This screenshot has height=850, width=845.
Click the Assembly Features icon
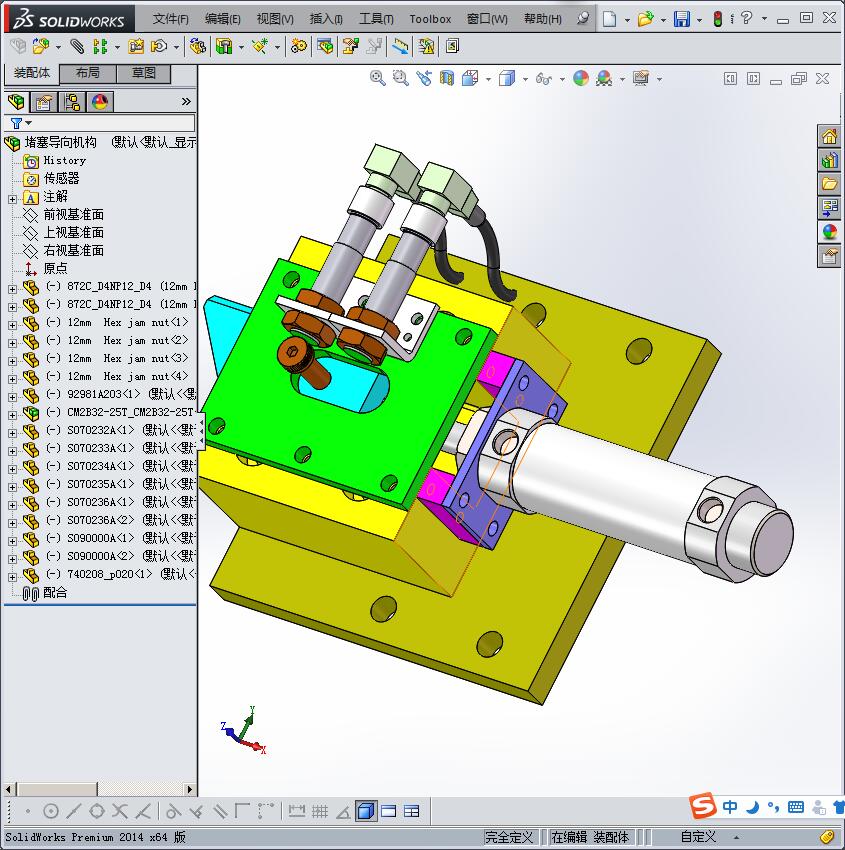[224, 47]
